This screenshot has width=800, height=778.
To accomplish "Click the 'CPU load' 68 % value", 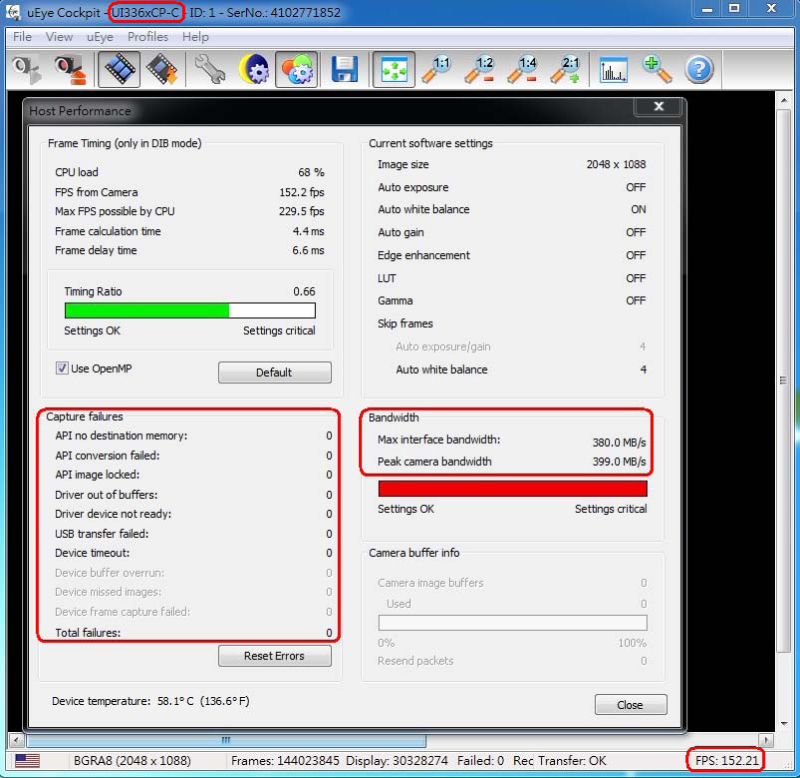I will [x=311, y=172].
